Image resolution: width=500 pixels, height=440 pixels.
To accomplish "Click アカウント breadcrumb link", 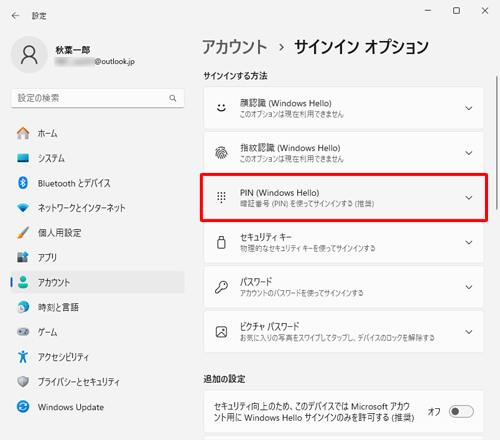I will 235,47.
